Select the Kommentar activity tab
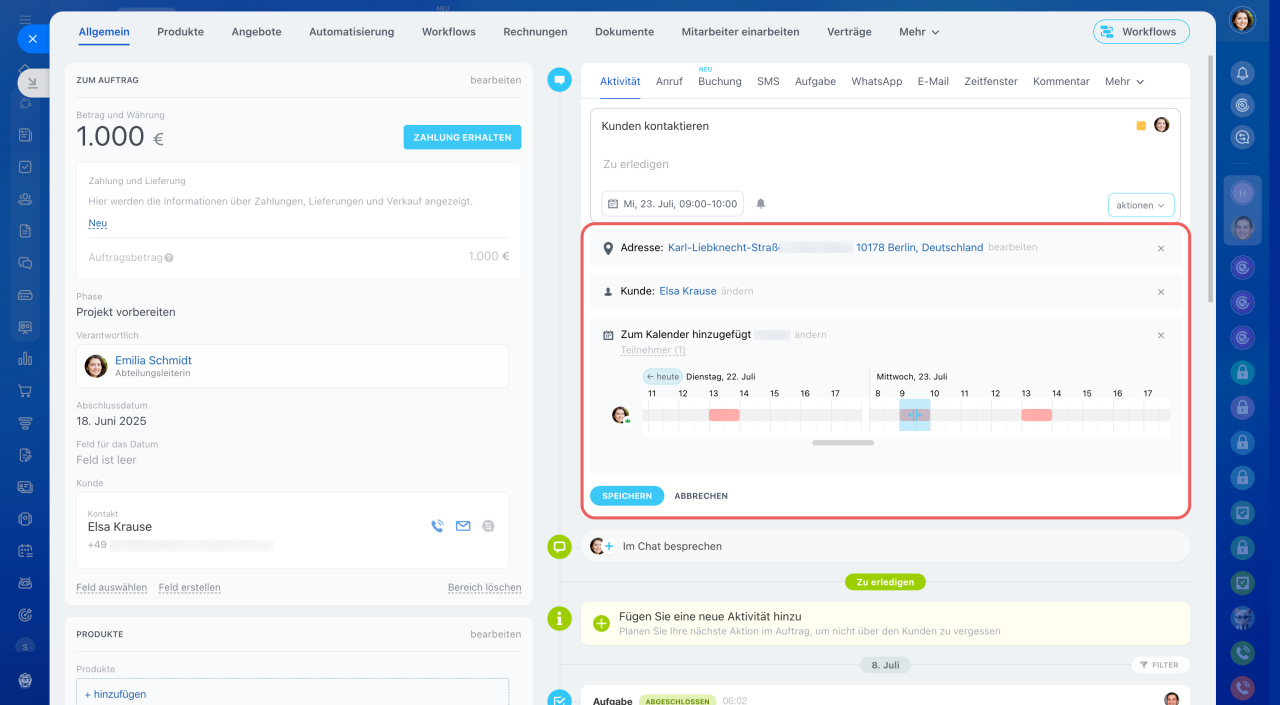The width and height of the screenshot is (1280, 705). coord(1061,81)
